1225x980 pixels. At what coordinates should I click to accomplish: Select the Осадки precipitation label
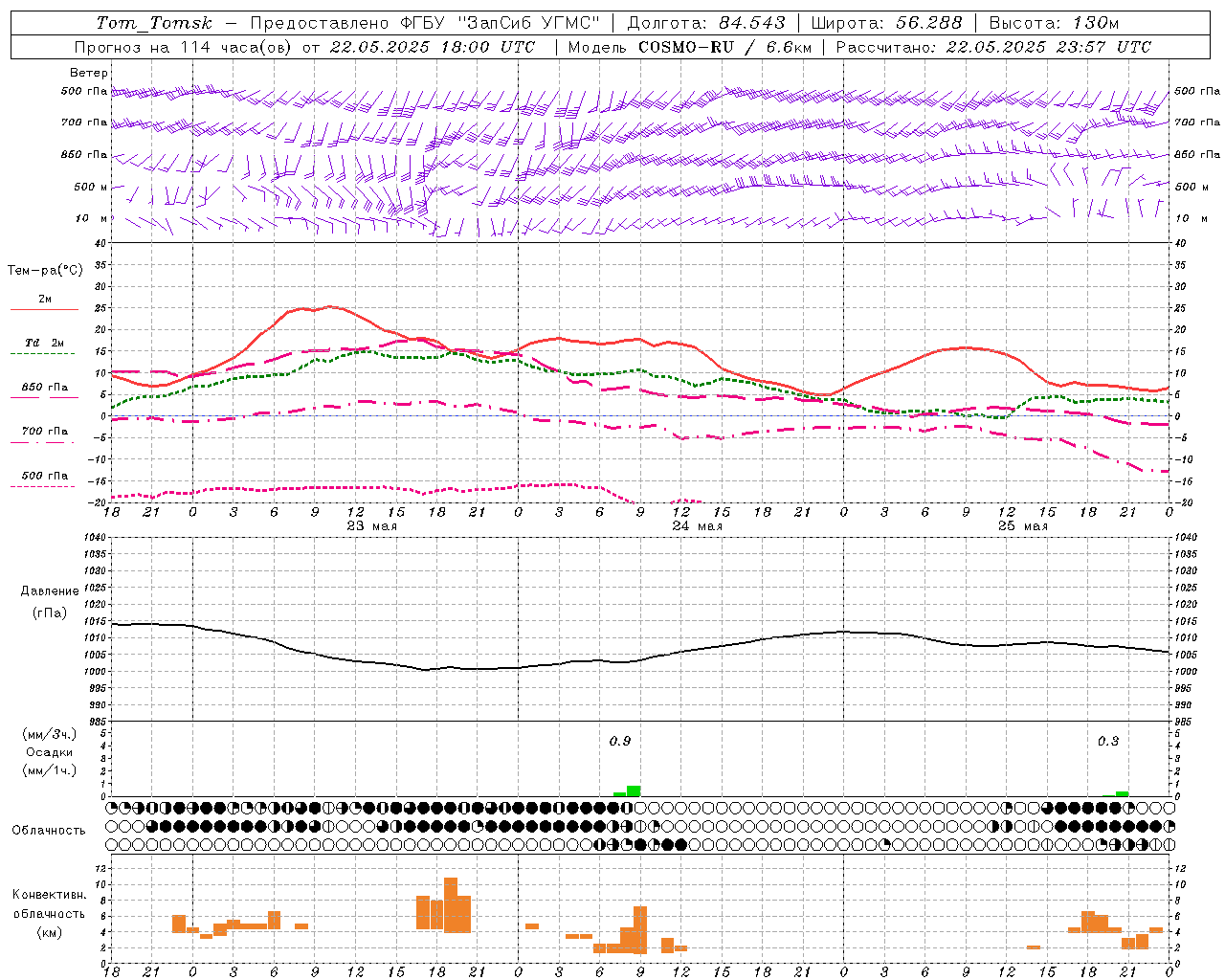50,752
